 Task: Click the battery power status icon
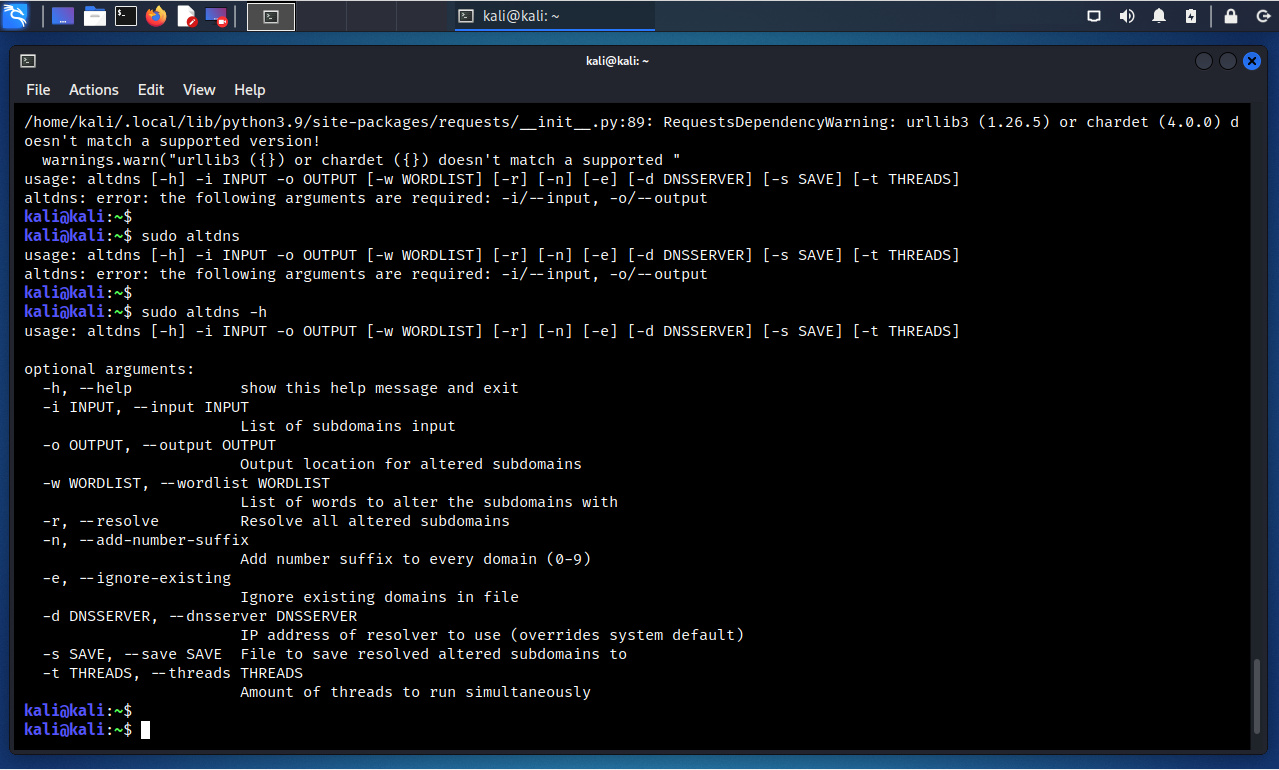[1190, 16]
